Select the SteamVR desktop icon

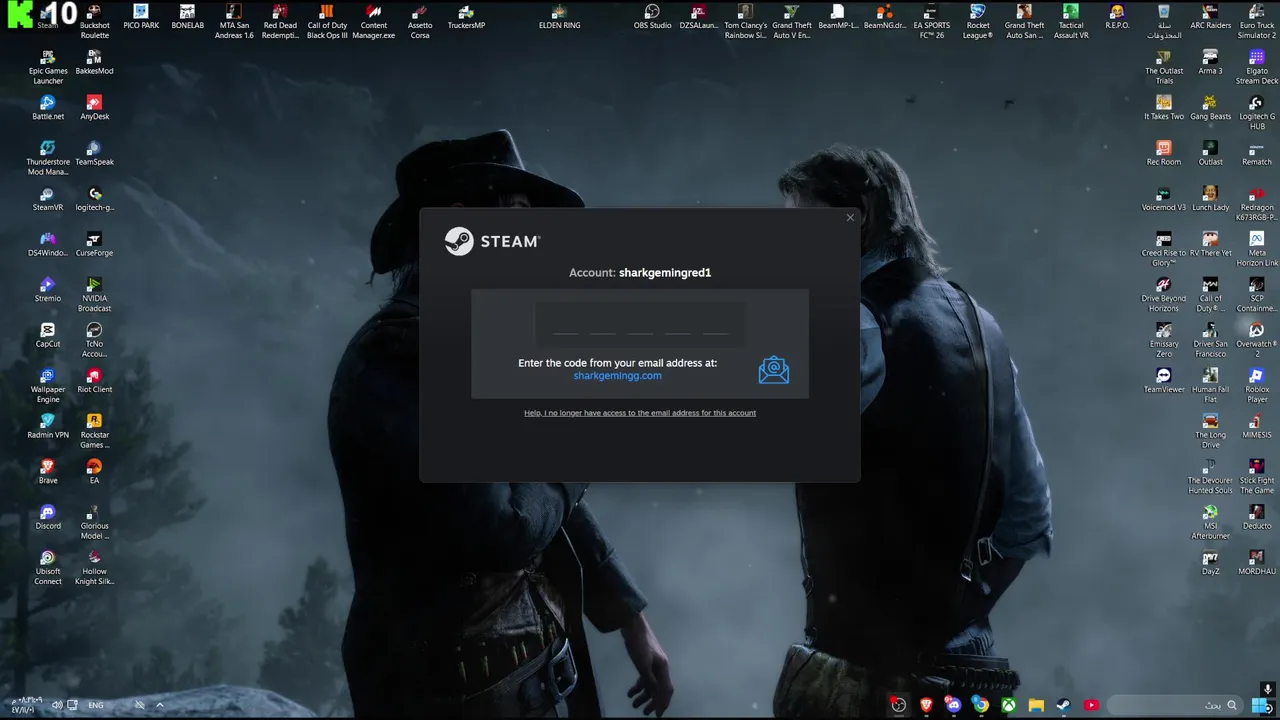click(48, 198)
